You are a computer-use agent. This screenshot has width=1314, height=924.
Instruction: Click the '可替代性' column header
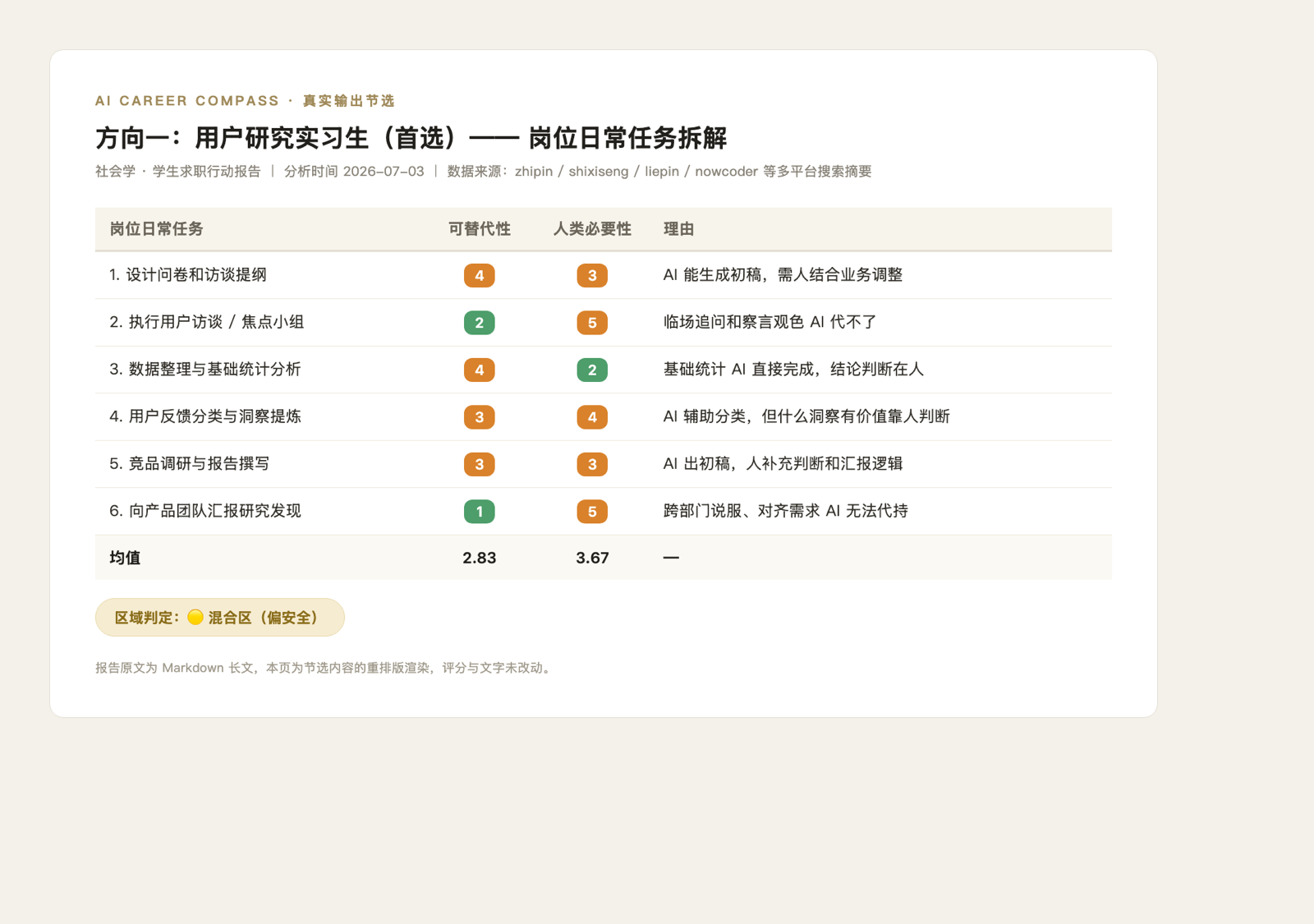pos(479,229)
